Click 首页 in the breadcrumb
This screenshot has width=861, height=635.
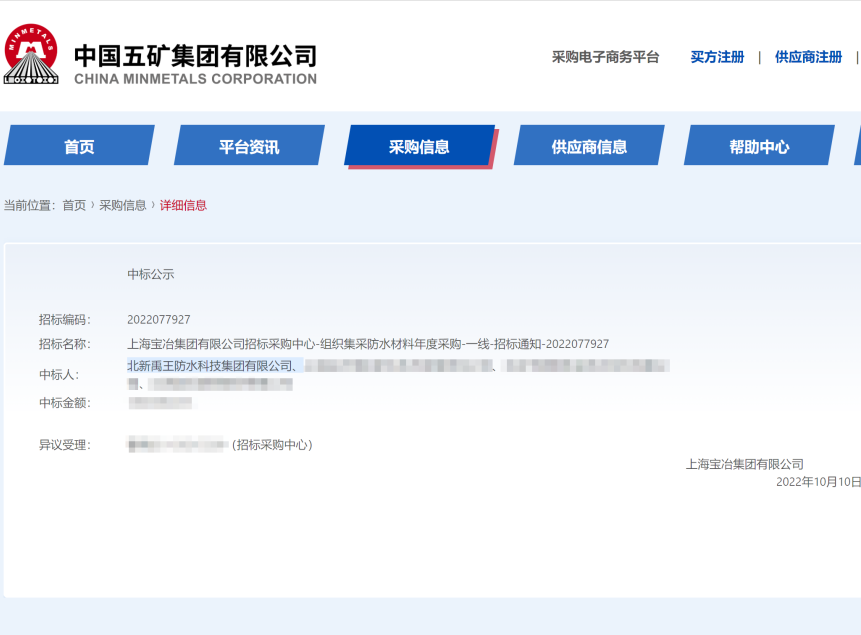74,205
